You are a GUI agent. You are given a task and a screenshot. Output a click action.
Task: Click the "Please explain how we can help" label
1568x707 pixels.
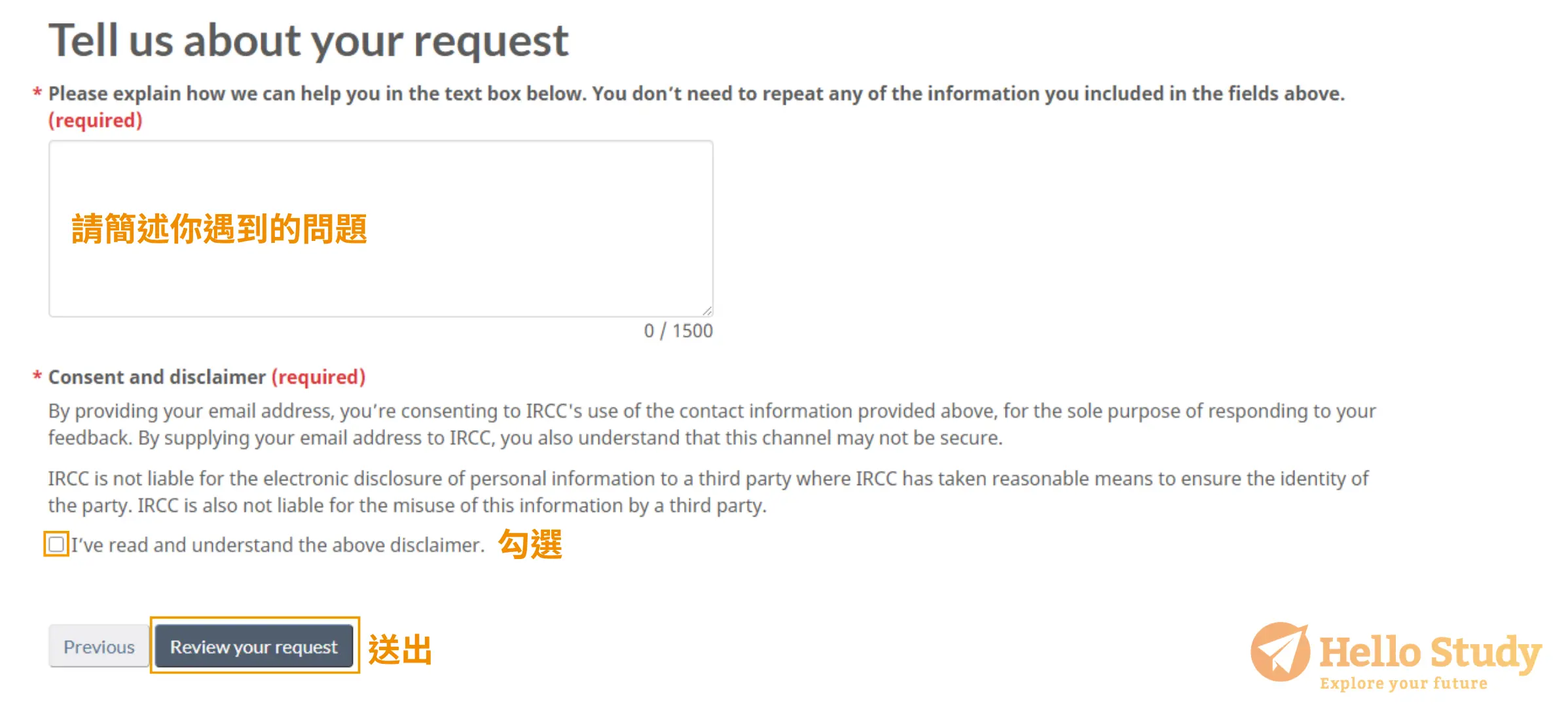(697, 94)
